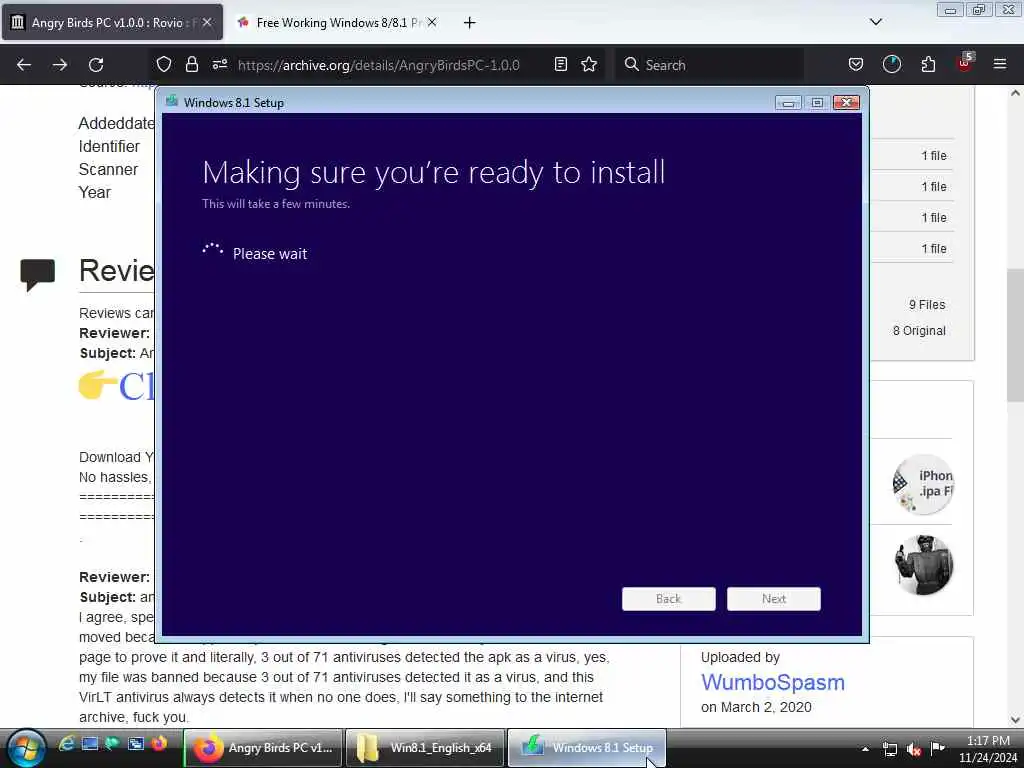Screen dimensions: 1024x768
Task: Open the Pocket save icon
Action: [856, 64]
